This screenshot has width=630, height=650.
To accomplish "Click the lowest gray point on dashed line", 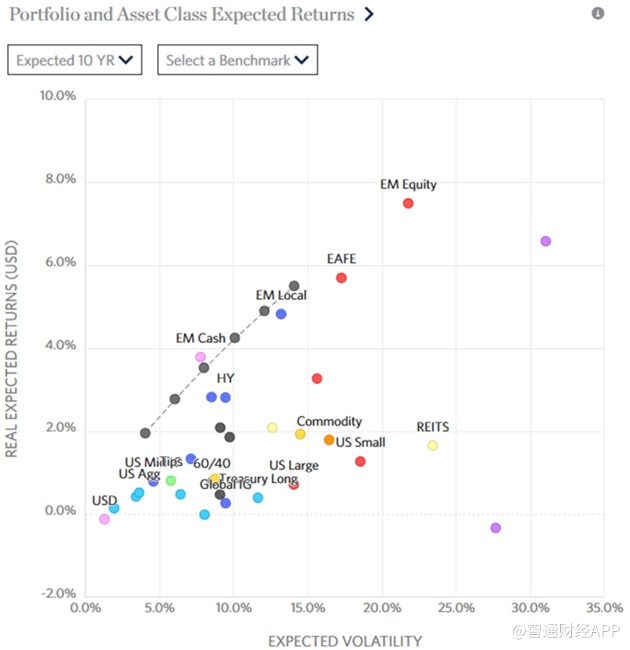I will point(145,433).
